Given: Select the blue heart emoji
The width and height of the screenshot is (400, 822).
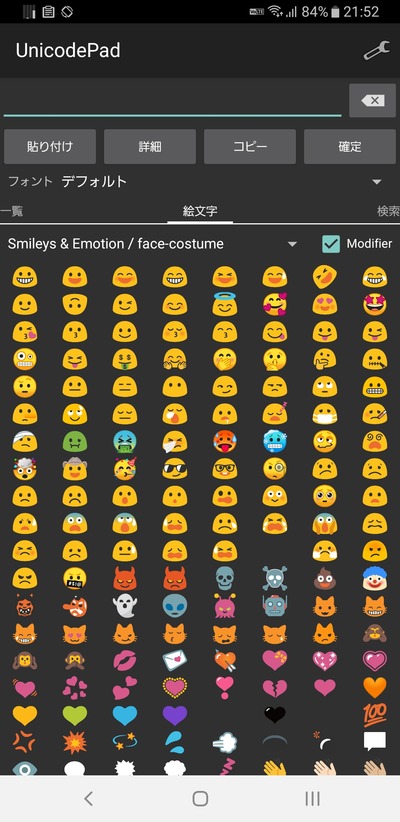Looking at the screenshot, I should coord(125,715).
